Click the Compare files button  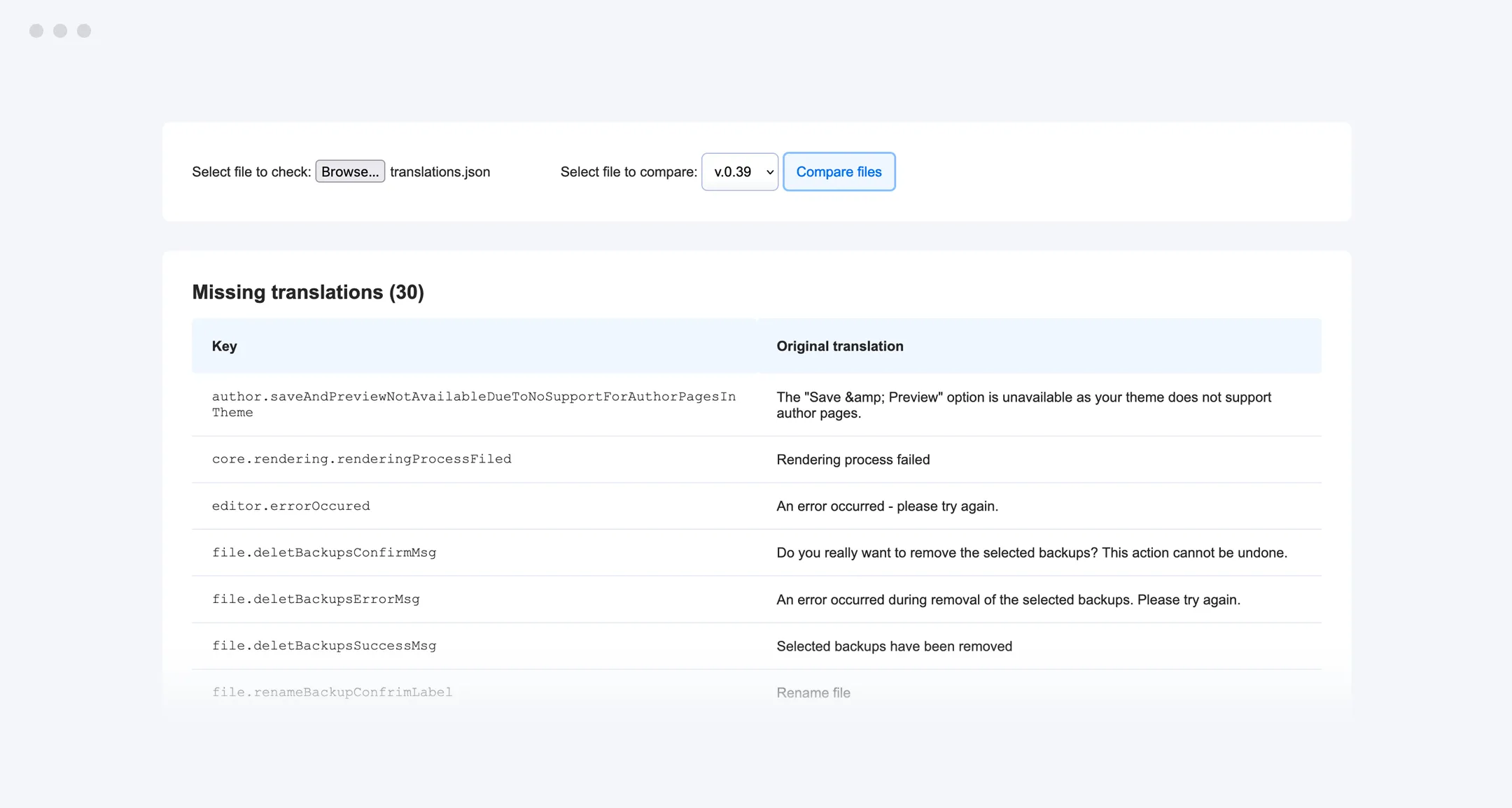[x=839, y=171]
